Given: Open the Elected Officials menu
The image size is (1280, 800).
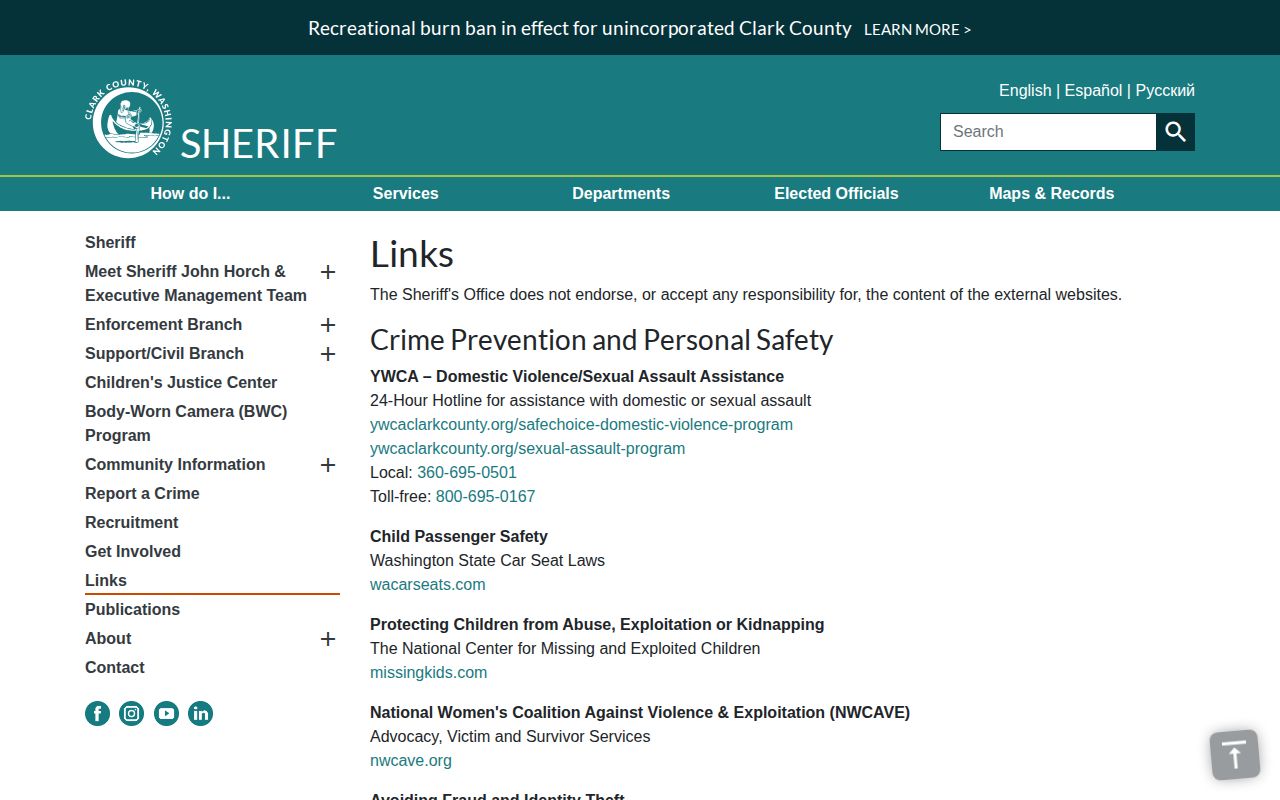Looking at the screenshot, I should click(x=836, y=194).
